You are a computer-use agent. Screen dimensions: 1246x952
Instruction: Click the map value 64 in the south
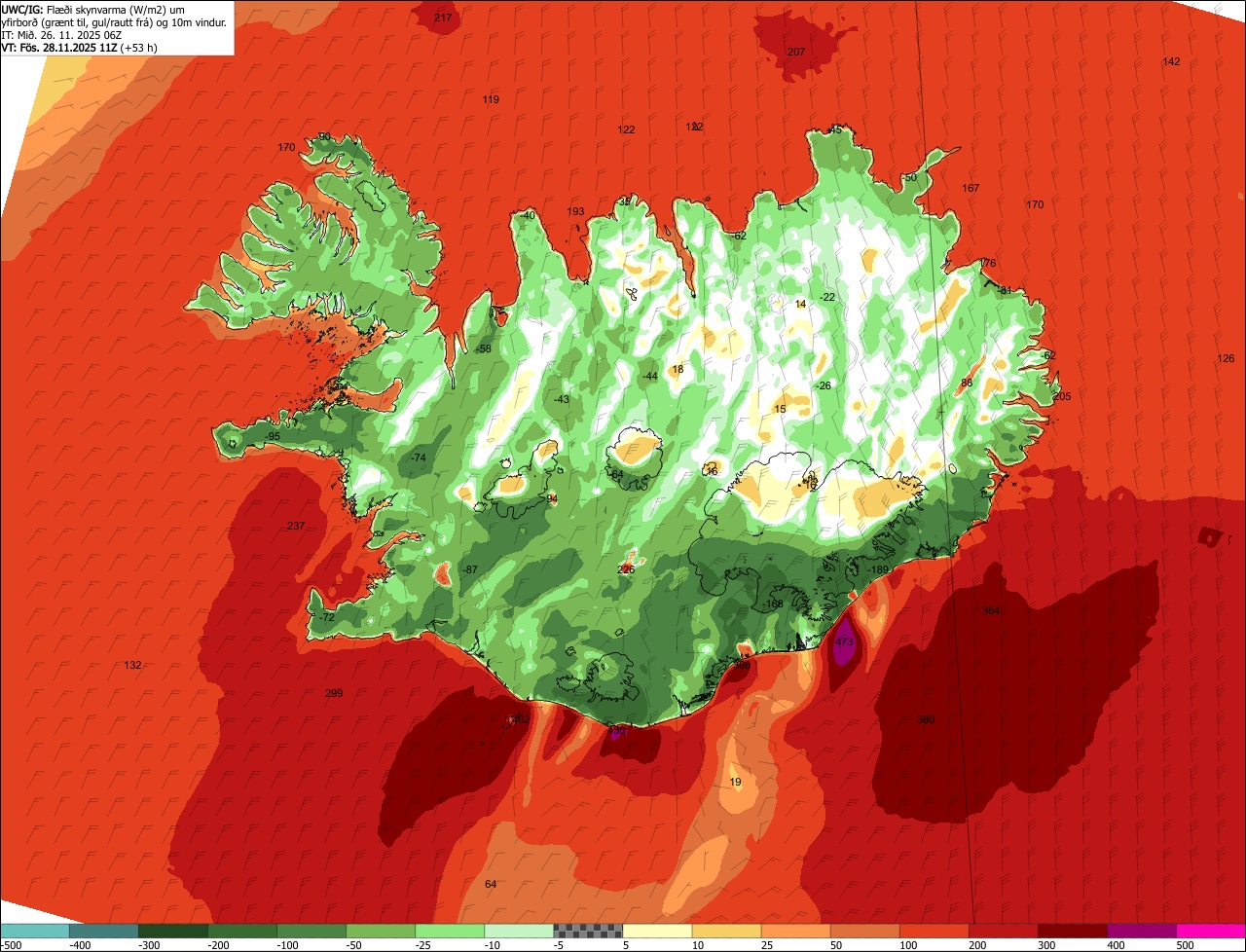tap(491, 884)
